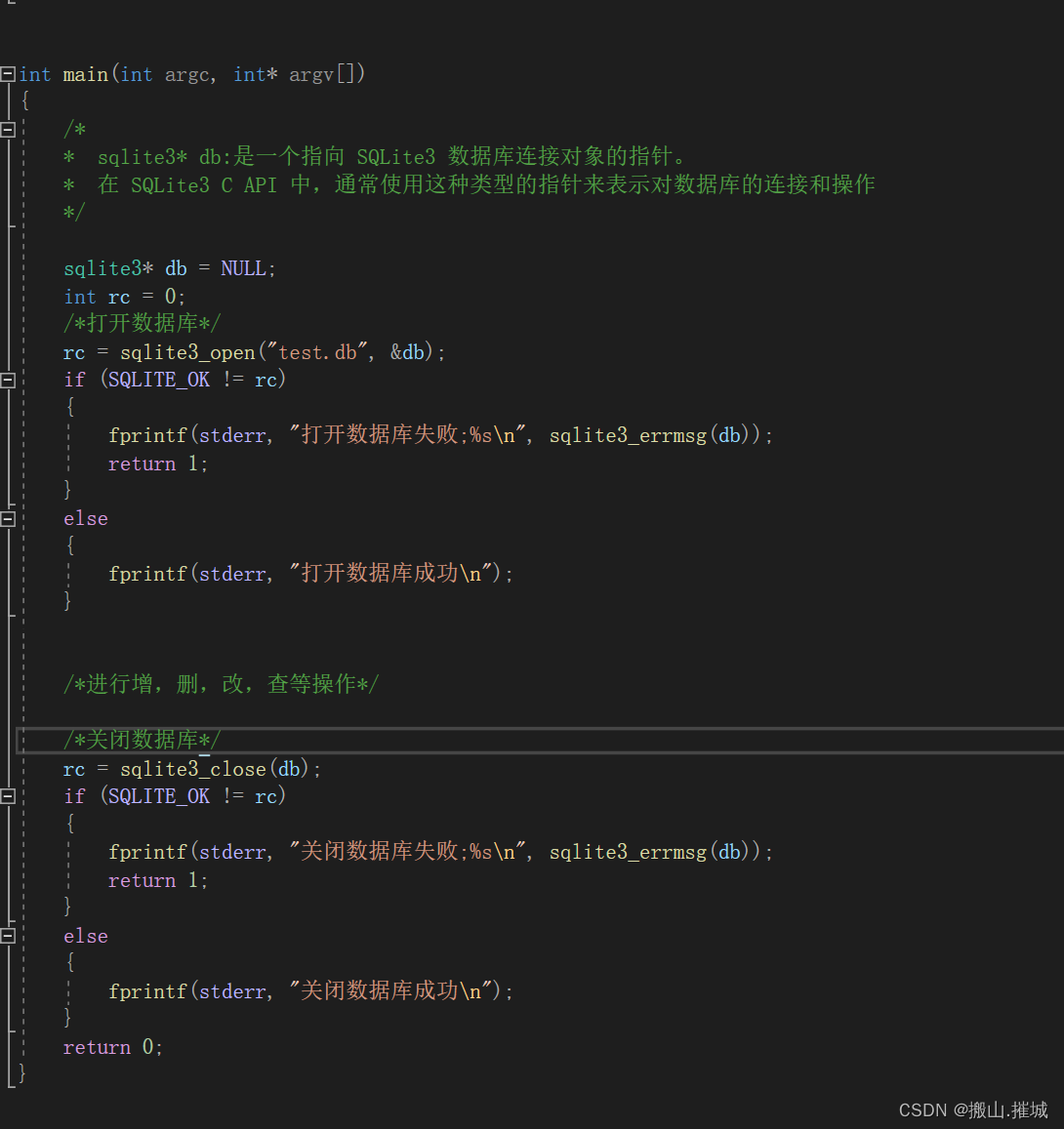Viewport: 1064px width, 1129px height.
Task: Fold the else block after opening database
Action: click(7, 518)
